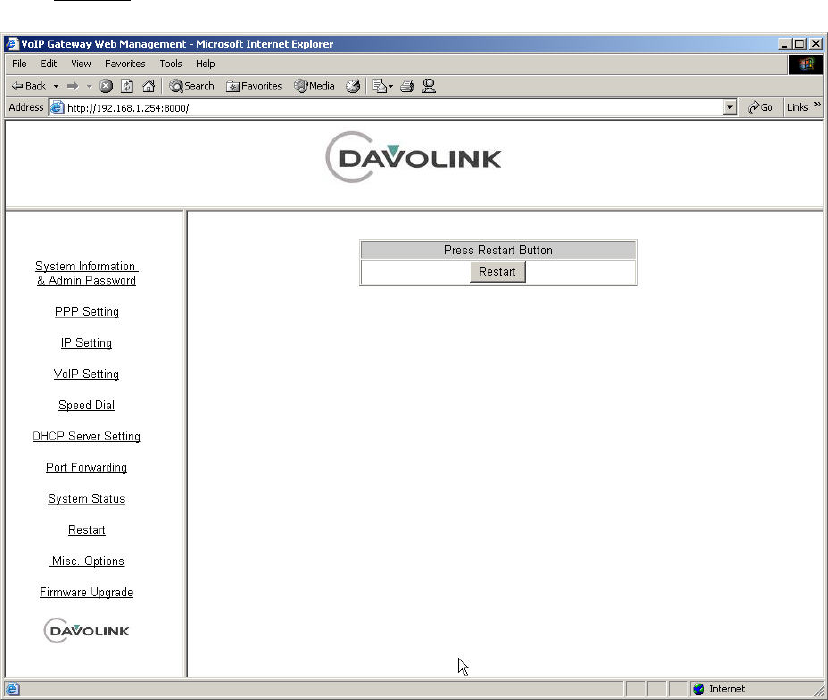Refresh the page with the Refresh icon

(127, 86)
